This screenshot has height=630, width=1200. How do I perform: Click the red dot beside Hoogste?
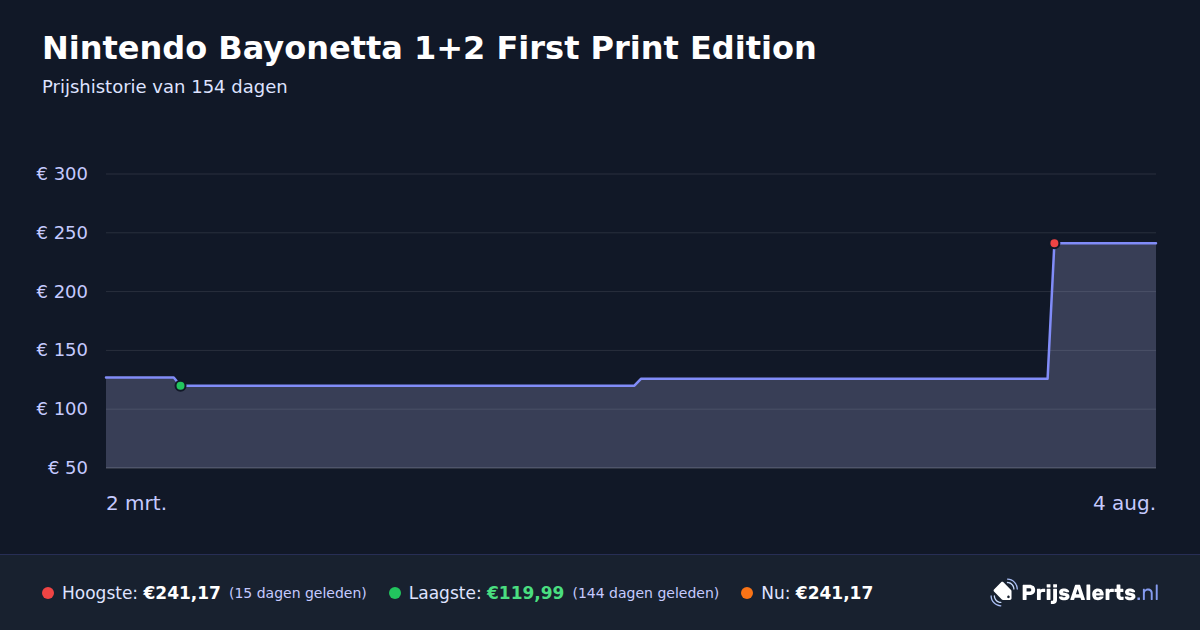(48, 593)
